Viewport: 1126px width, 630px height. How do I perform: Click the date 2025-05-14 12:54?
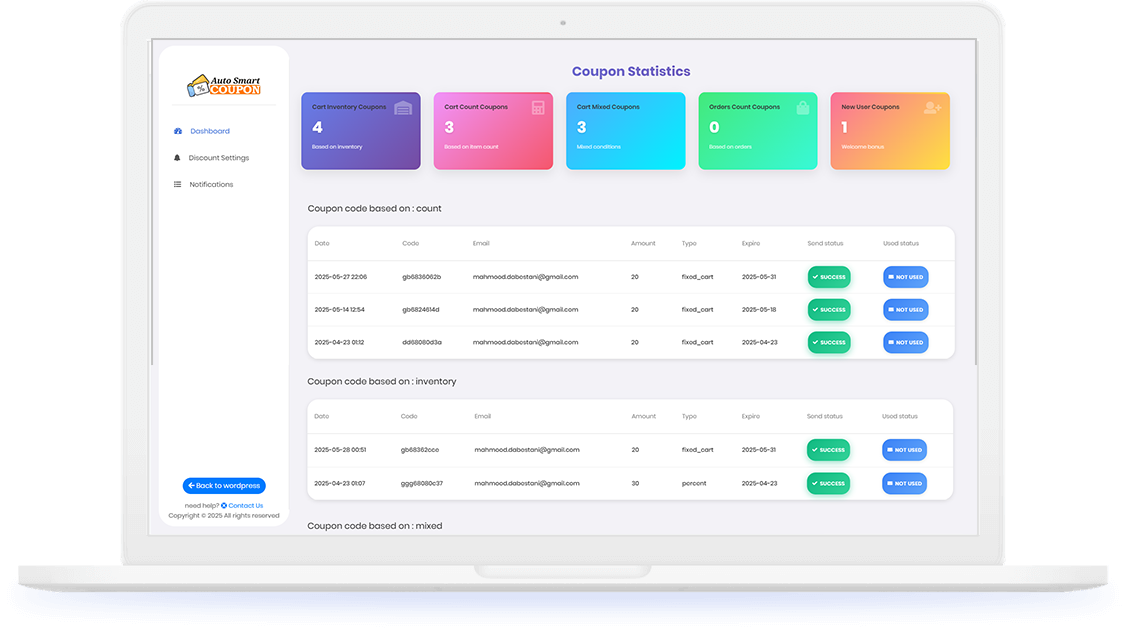pos(340,310)
